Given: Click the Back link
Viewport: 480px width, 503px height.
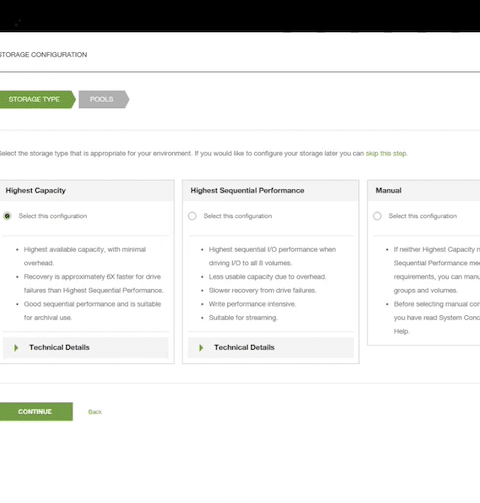Looking at the screenshot, I should 95,412.
